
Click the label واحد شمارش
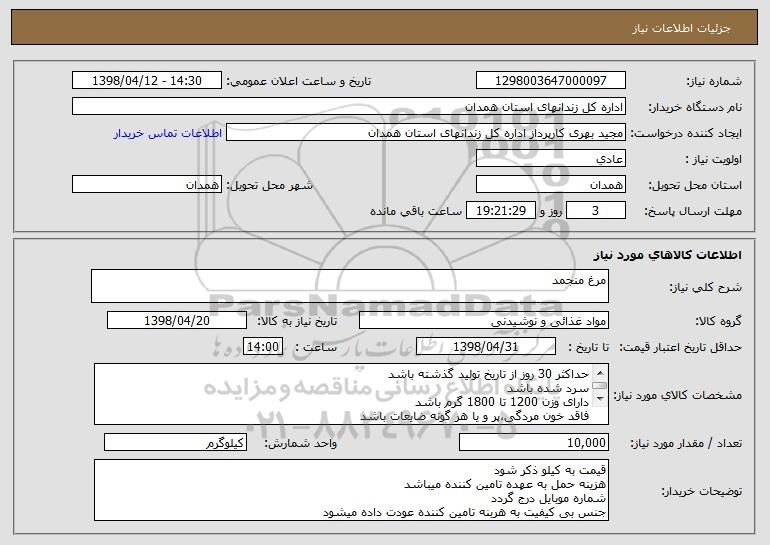point(301,443)
